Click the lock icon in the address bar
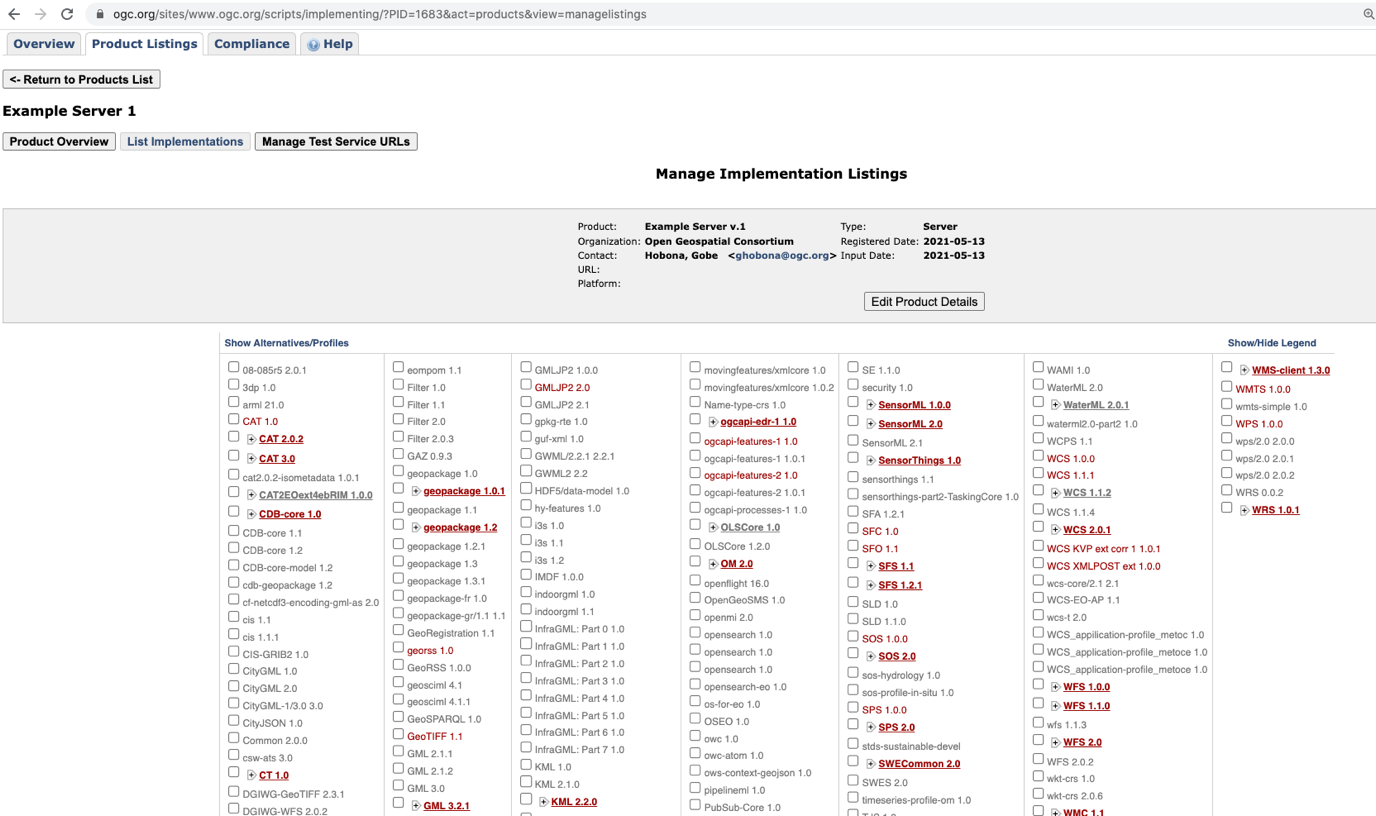This screenshot has width=1376, height=816. tap(100, 14)
